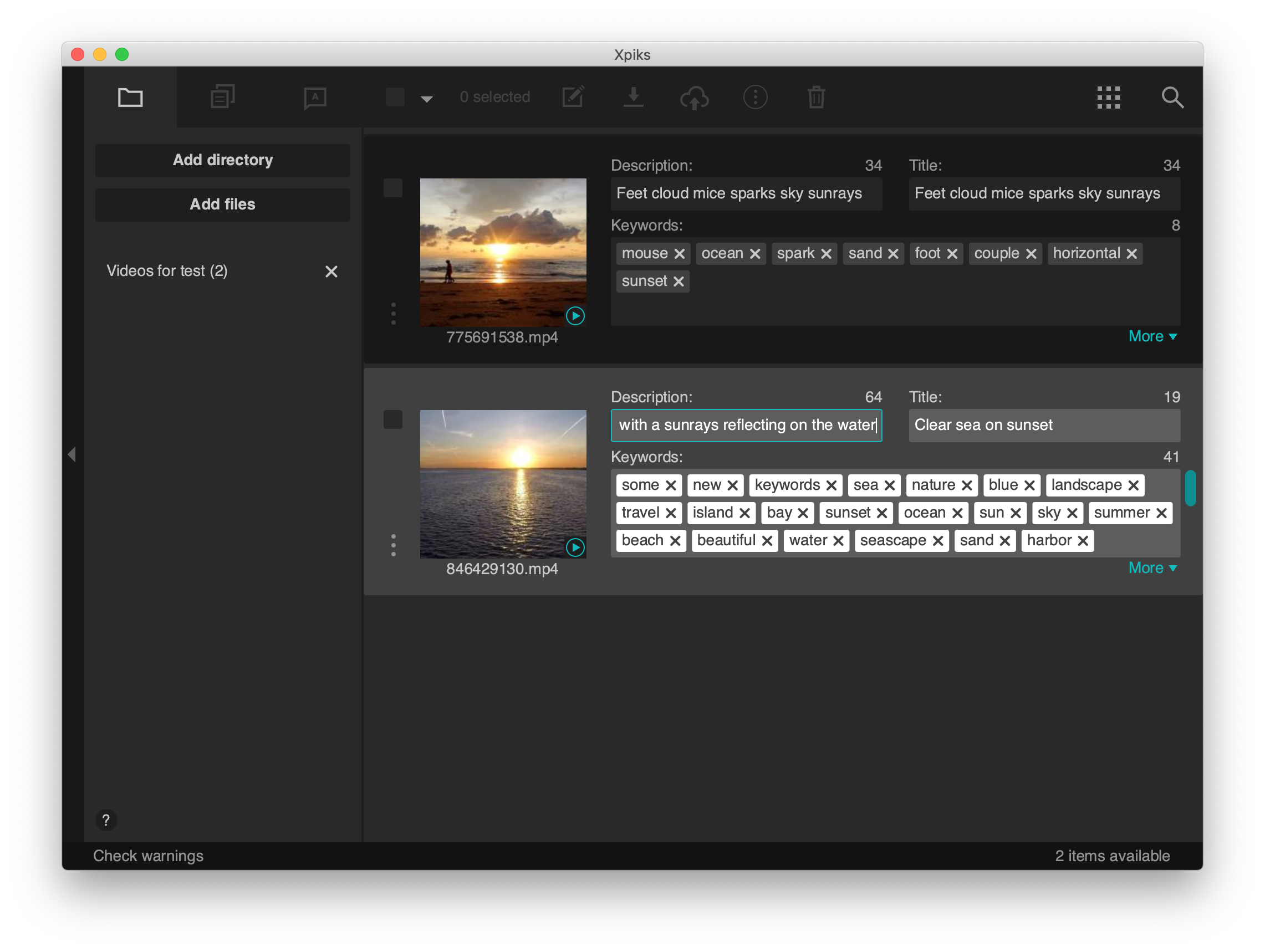Click the edit metadata pencil icon
Screen dimensions: 1265x952
[574, 97]
